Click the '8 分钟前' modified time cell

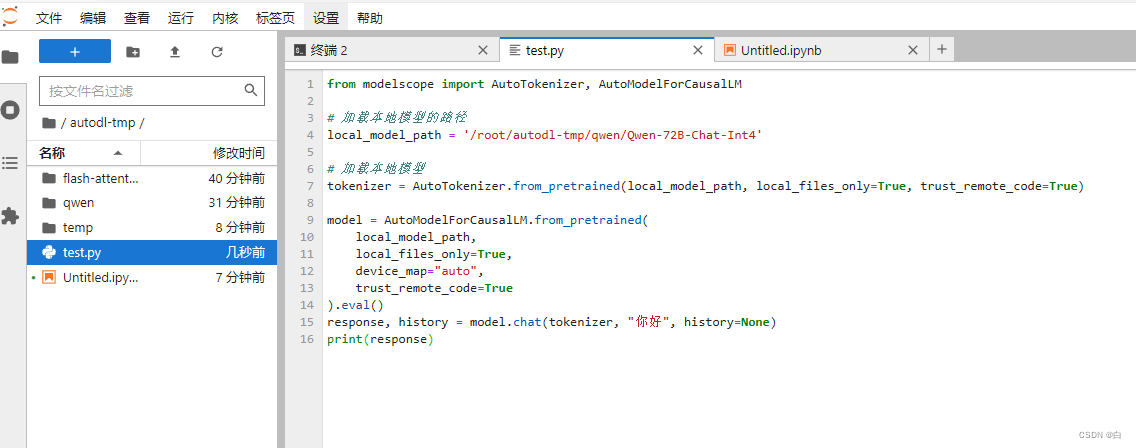click(x=240, y=228)
